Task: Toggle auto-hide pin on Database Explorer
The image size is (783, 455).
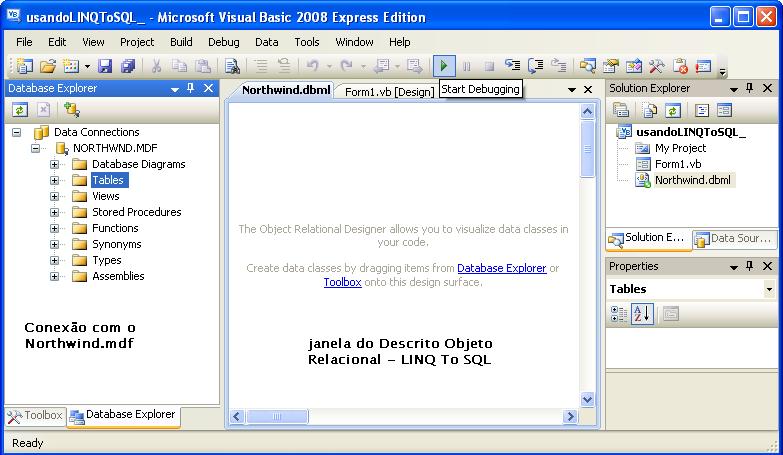Action: pyautogui.click(x=190, y=88)
